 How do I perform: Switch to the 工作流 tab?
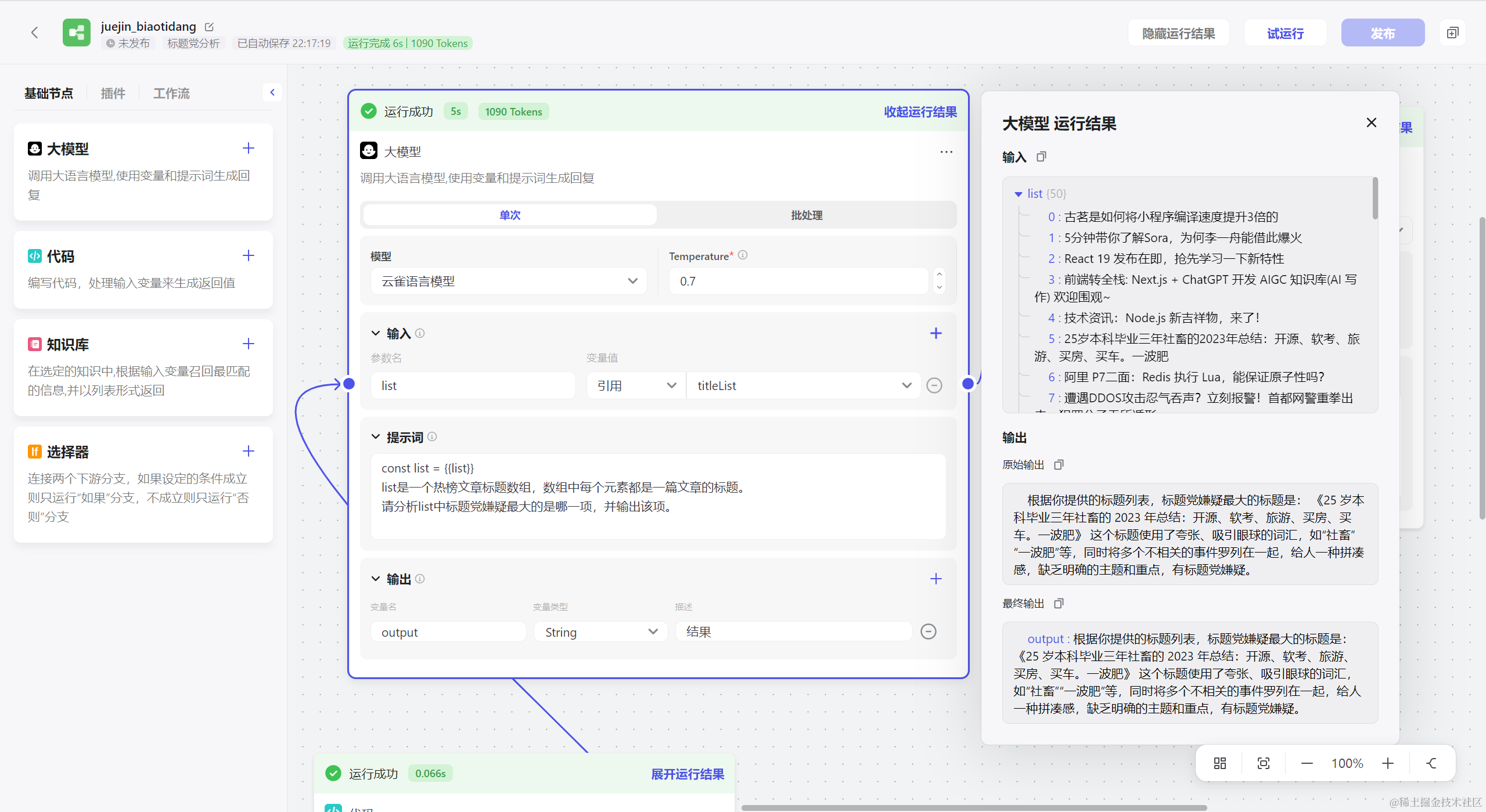pos(171,93)
